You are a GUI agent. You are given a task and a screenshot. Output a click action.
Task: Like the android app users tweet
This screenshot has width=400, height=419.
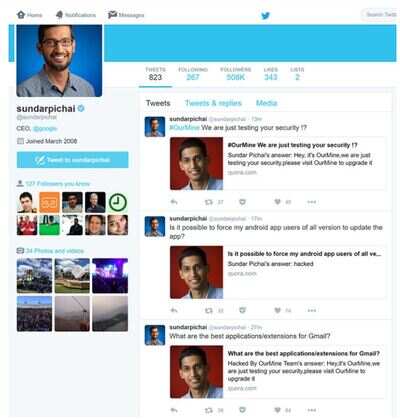[277, 310]
